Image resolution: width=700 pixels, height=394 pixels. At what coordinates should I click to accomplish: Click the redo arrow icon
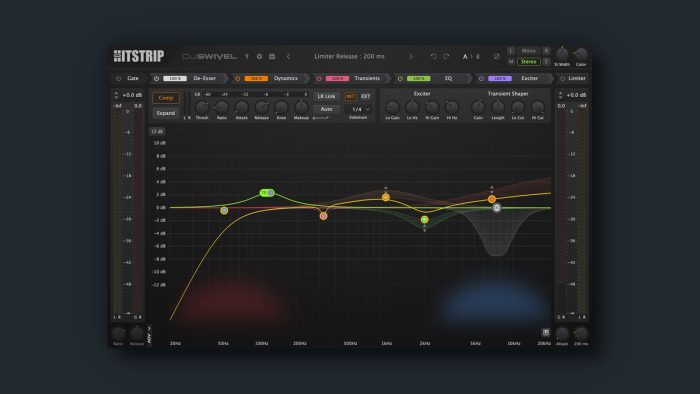click(446, 57)
